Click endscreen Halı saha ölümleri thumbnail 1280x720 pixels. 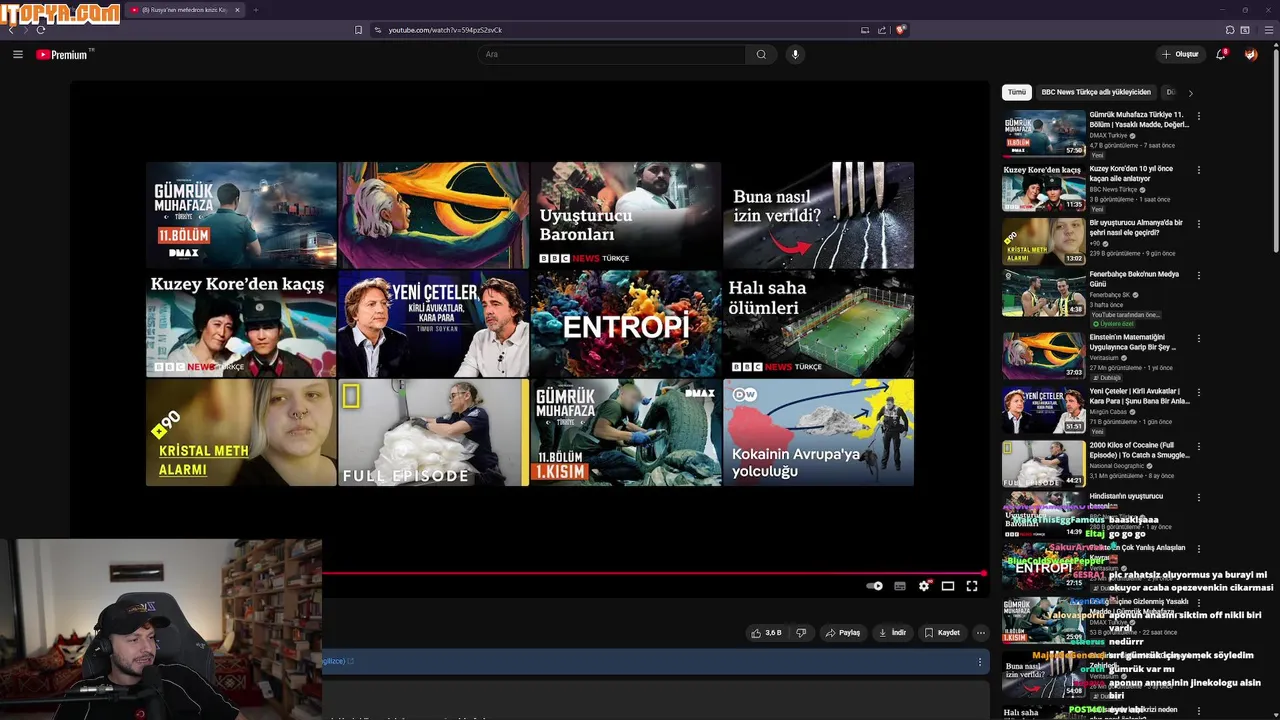pos(818,324)
